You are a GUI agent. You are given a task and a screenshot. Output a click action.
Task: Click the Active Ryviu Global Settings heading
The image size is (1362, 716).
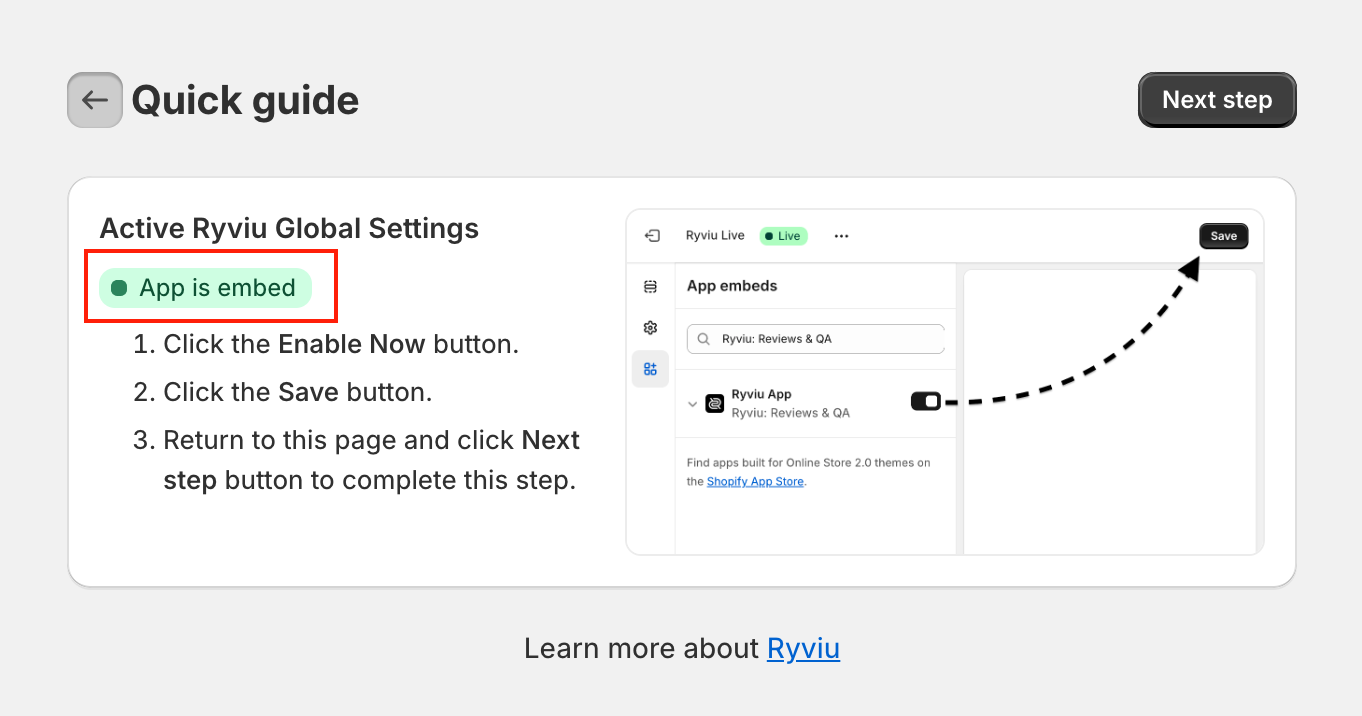point(289,228)
